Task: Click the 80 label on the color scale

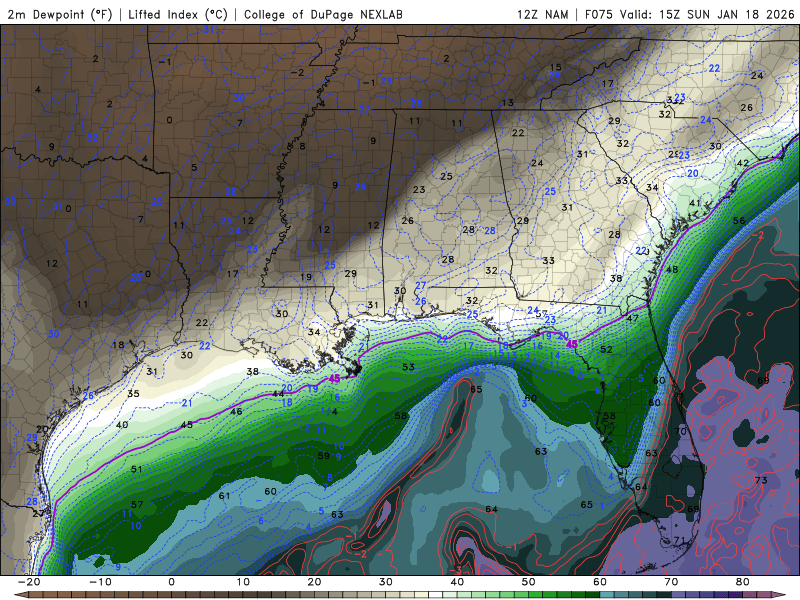Action: coord(742,582)
